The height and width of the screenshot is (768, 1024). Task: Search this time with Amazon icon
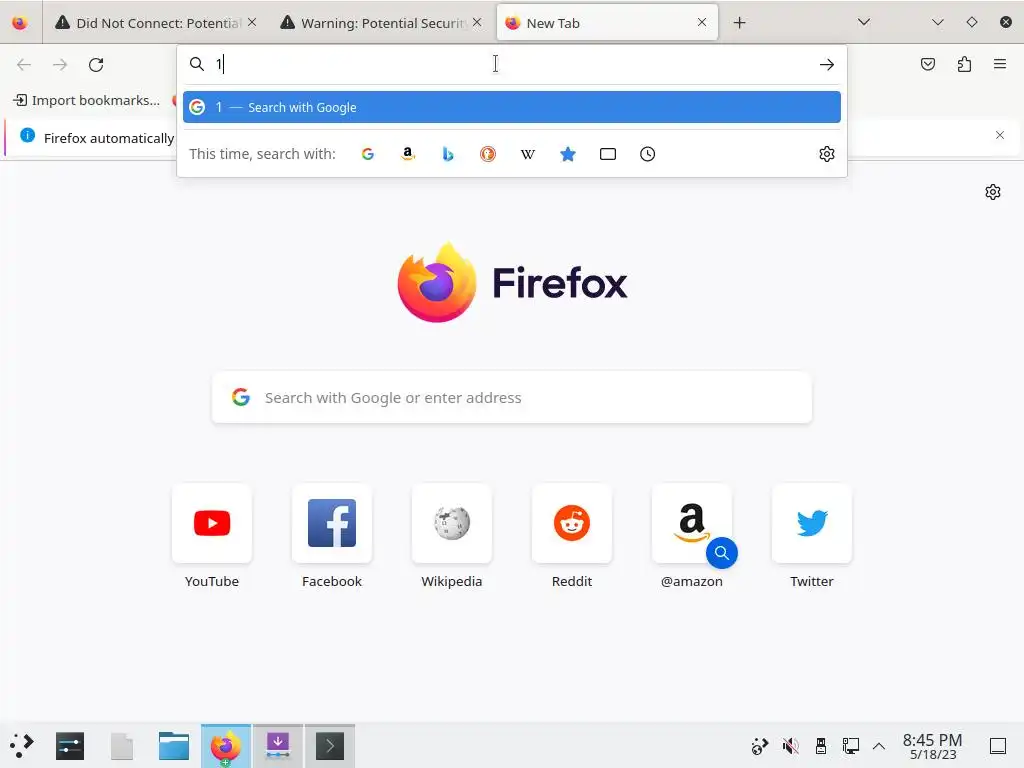coord(408,154)
